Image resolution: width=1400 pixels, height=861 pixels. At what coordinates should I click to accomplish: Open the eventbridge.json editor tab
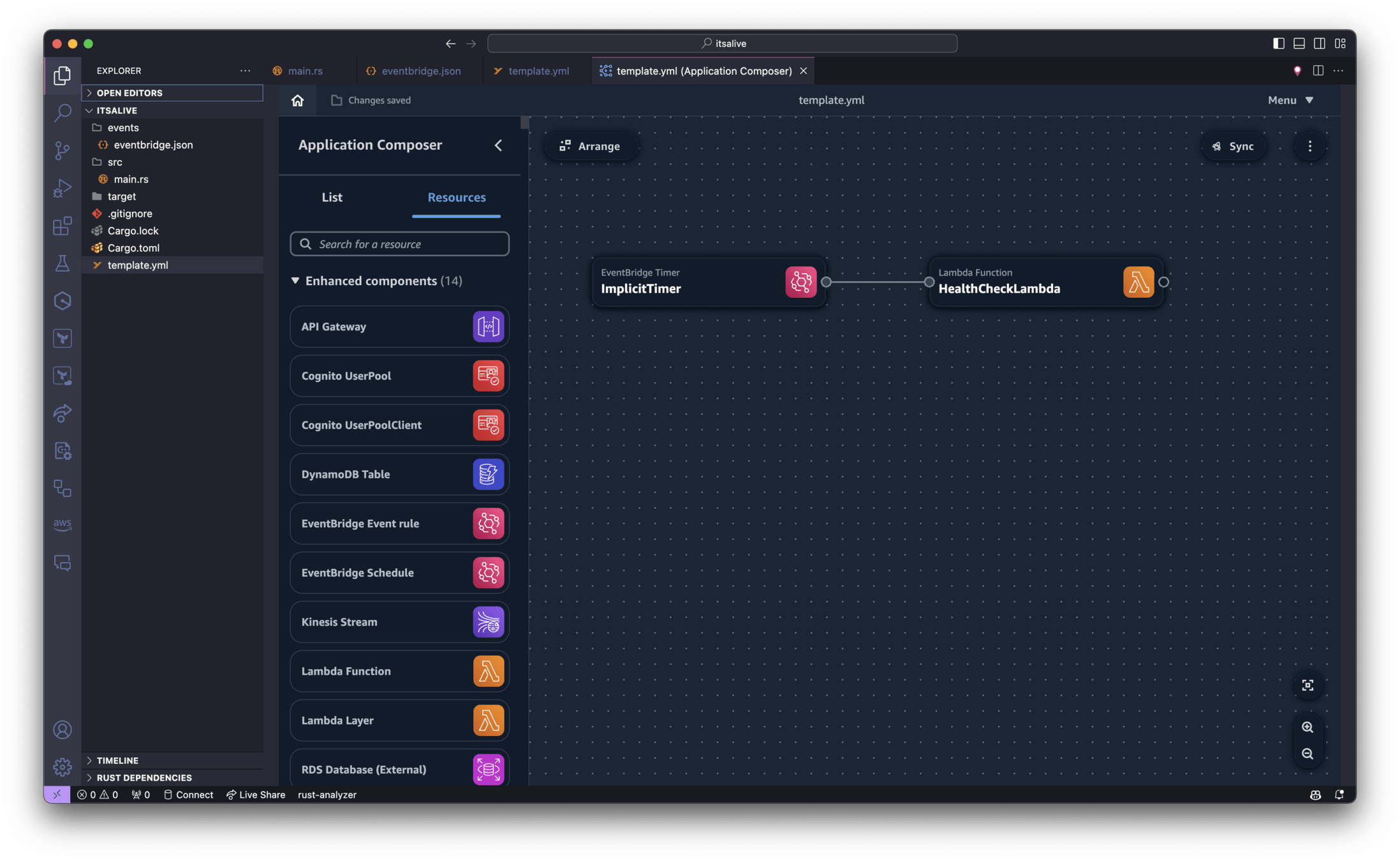[x=420, y=71]
